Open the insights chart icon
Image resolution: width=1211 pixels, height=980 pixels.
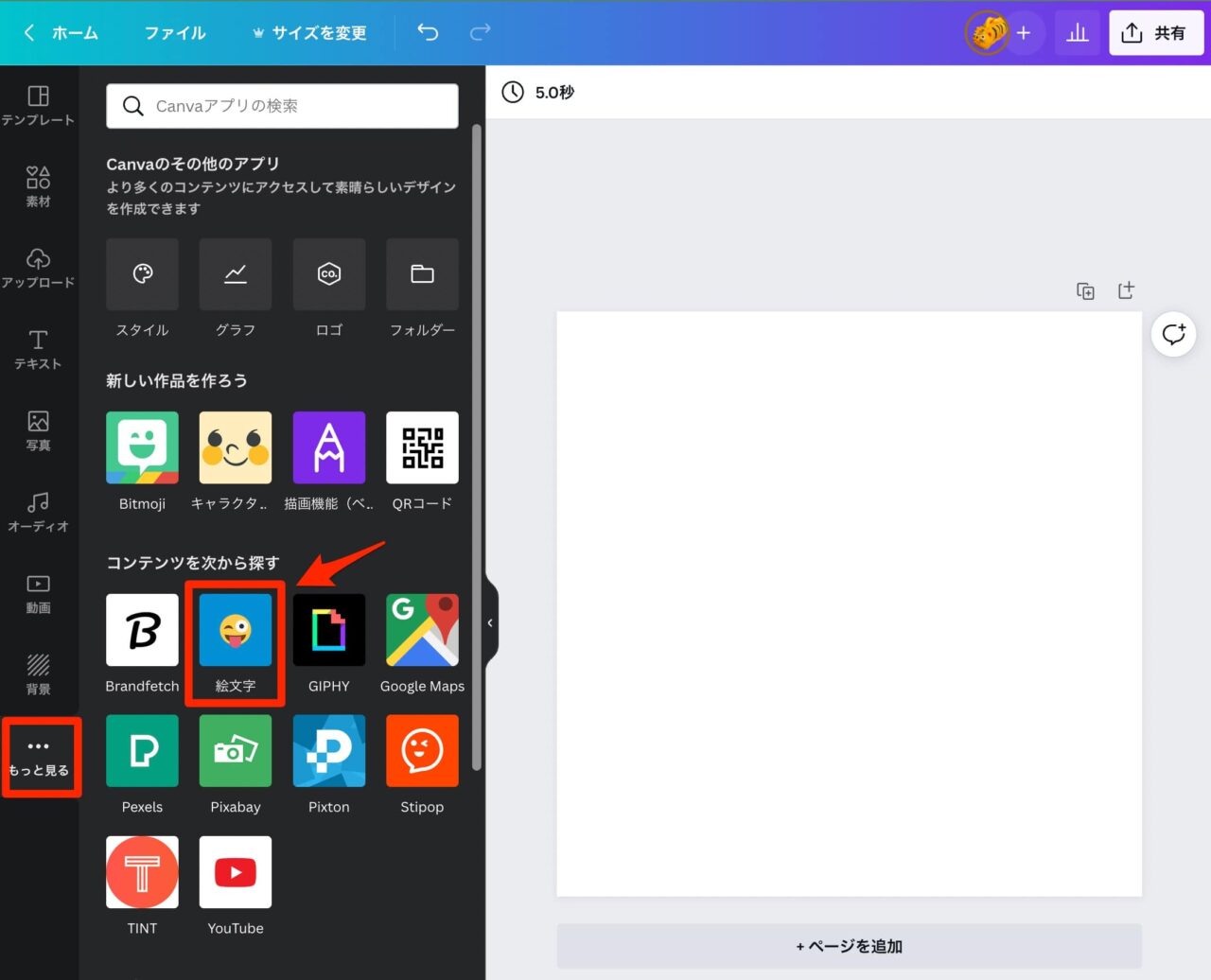point(1078,33)
